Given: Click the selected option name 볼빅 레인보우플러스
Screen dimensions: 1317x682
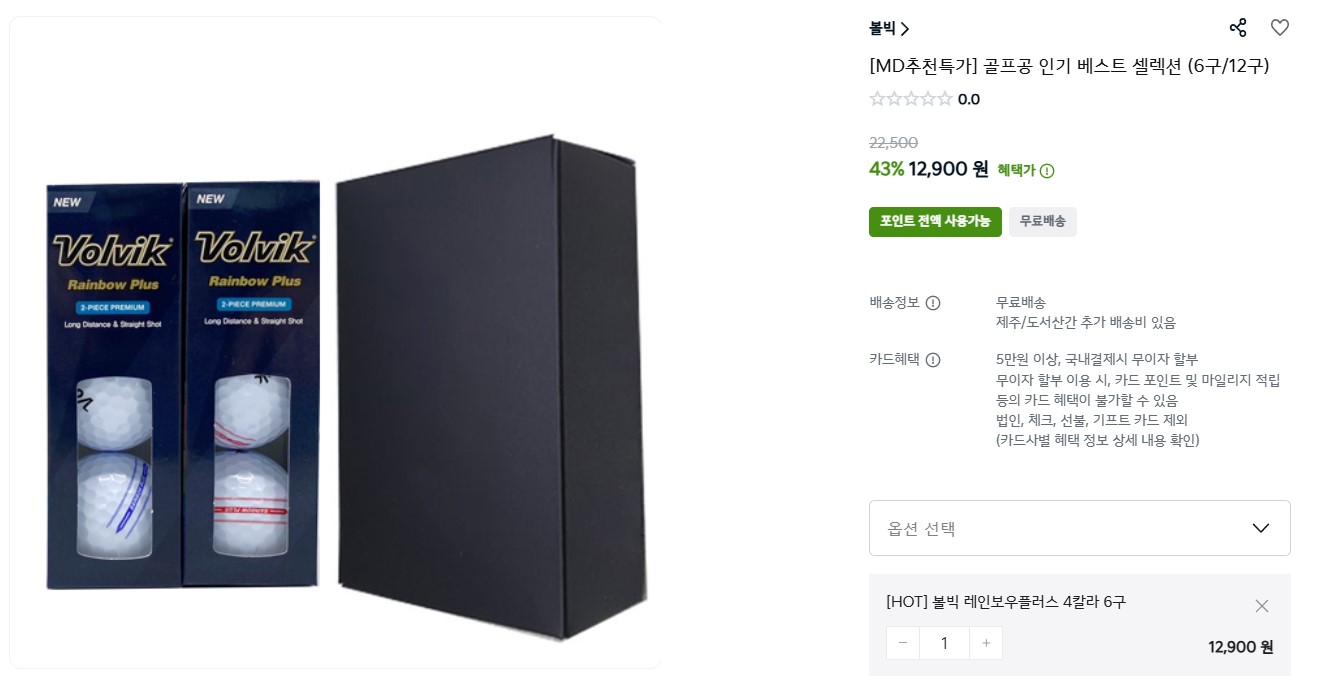Looking at the screenshot, I should (1005, 602).
